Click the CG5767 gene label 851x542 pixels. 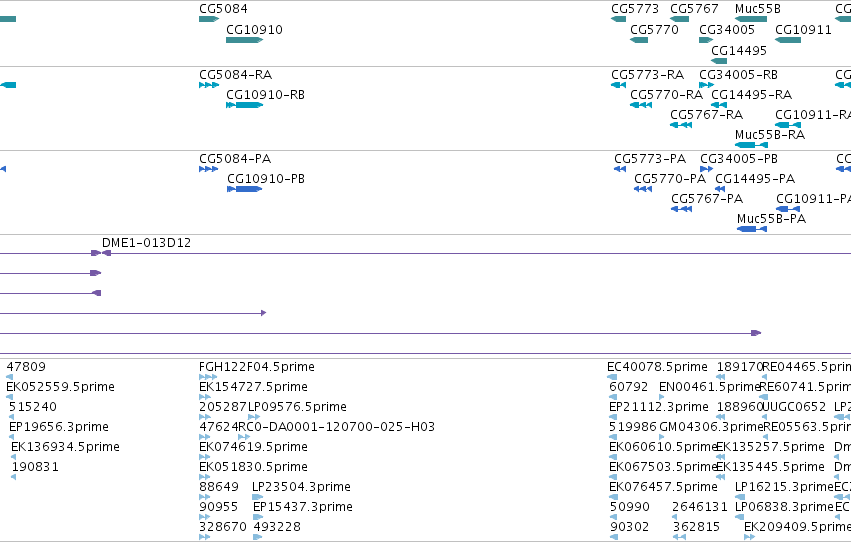pos(694,9)
